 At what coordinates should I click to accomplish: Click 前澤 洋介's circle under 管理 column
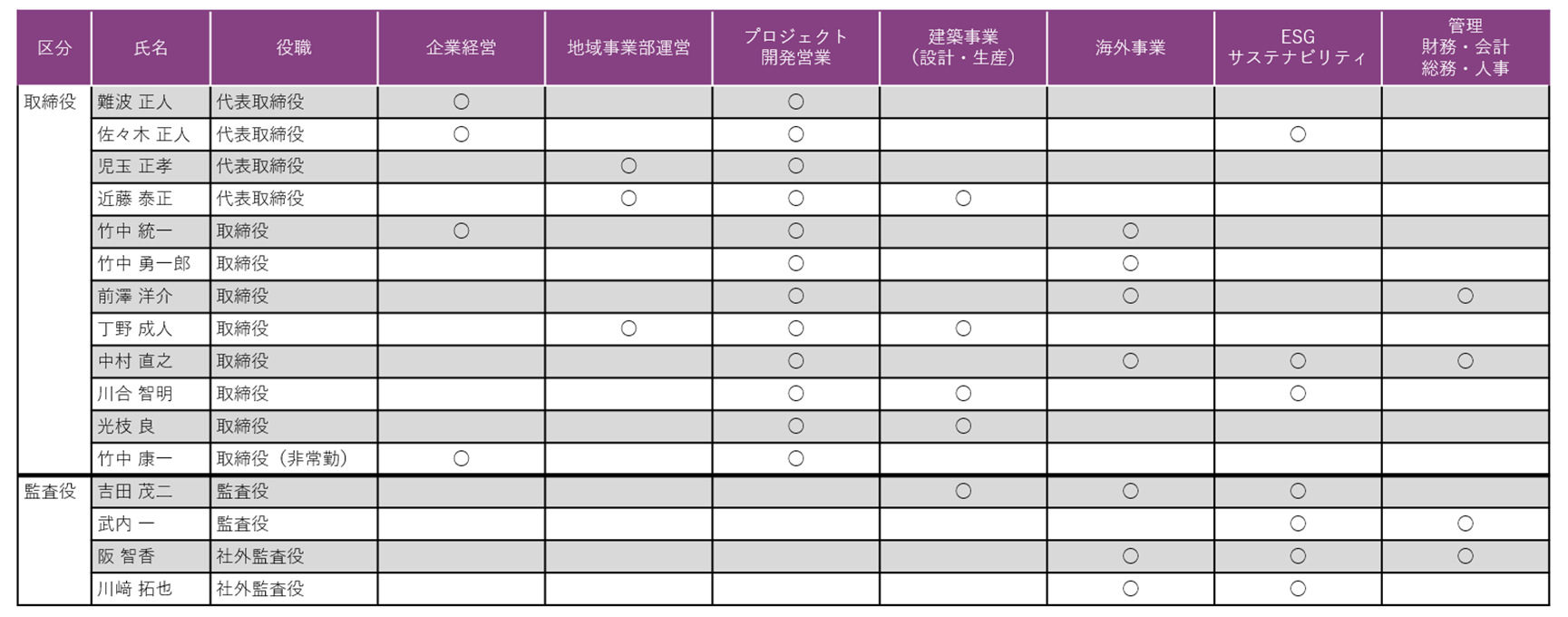pyautogui.click(x=1465, y=297)
